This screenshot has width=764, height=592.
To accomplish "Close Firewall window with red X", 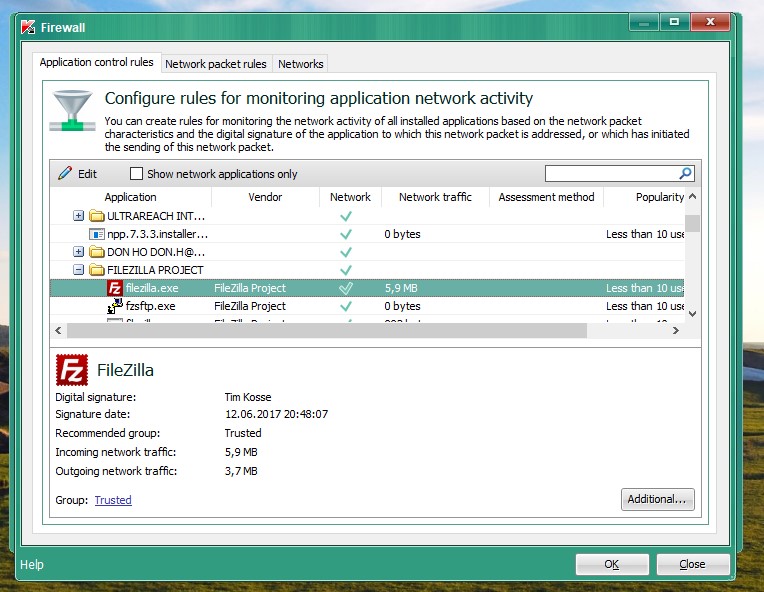I will pos(710,22).
